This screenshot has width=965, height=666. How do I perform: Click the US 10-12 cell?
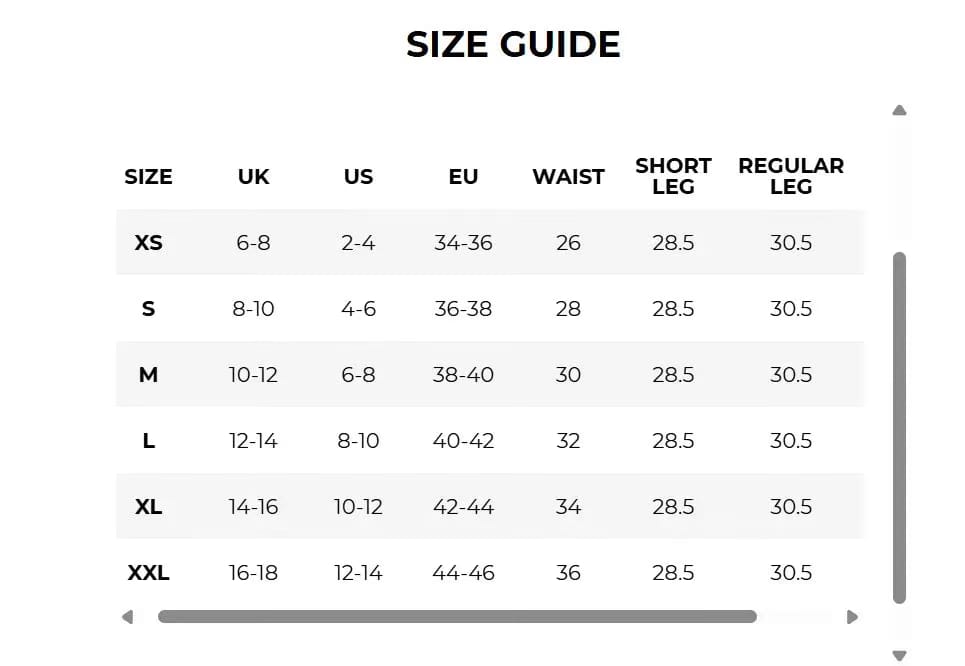click(x=358, y=507)
